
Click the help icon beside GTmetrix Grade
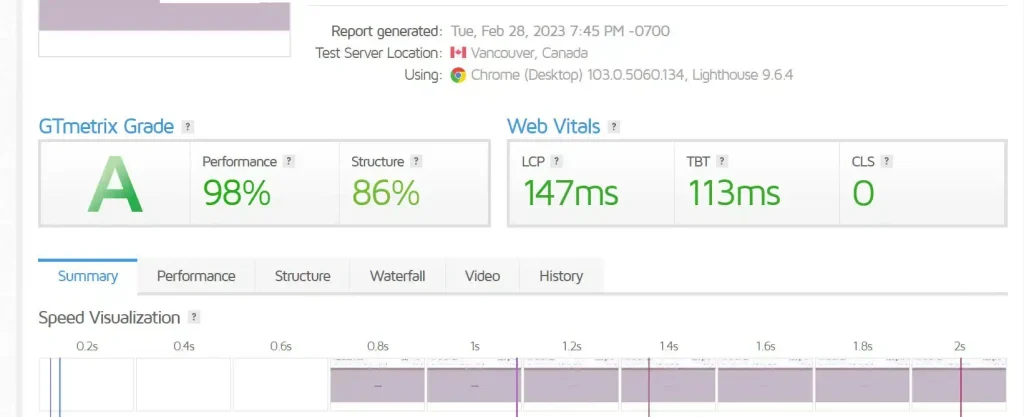click(188, 127)
